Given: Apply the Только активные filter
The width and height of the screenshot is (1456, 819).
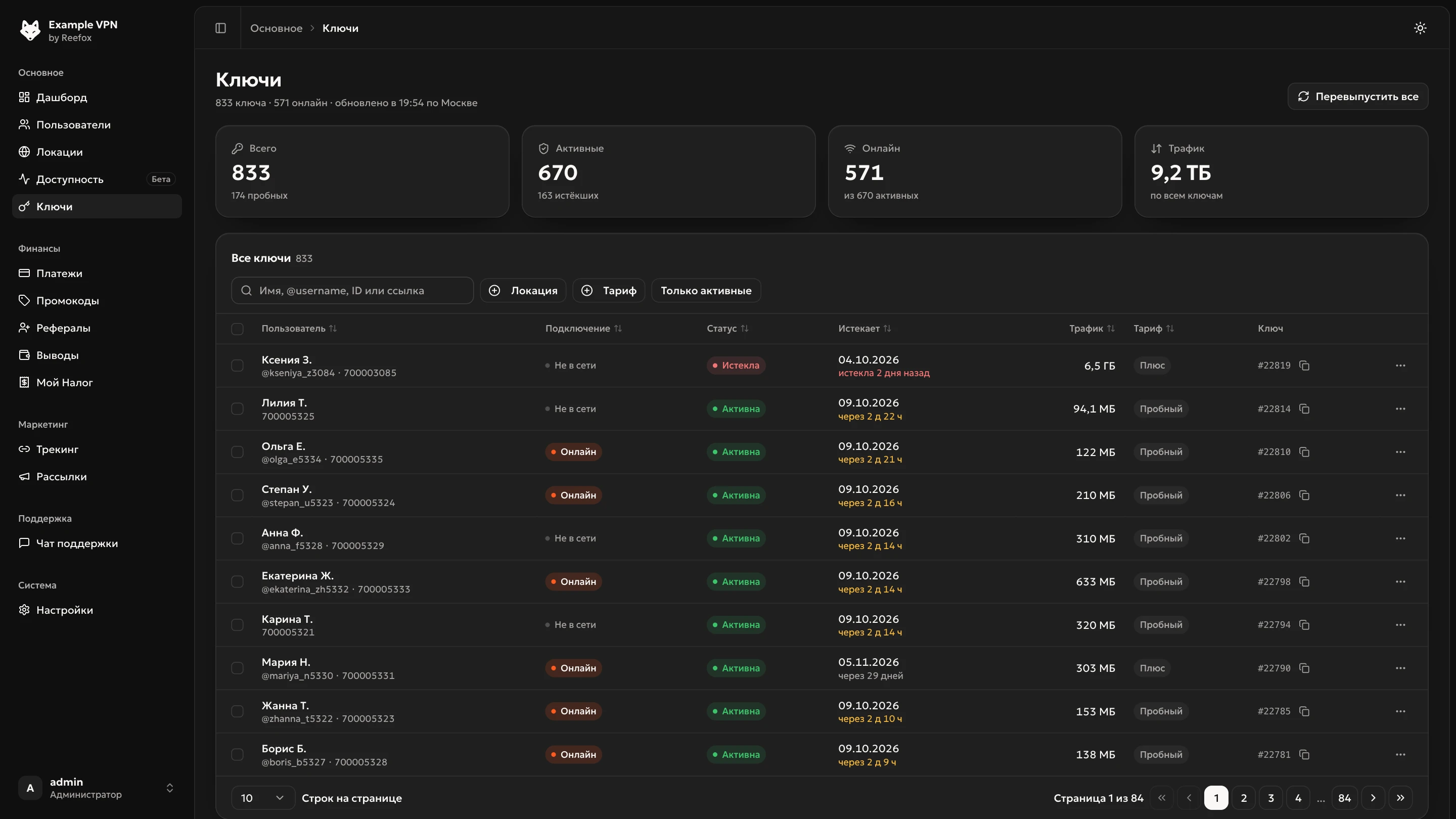Looking at the screenshot, I should [x=706, y=291].
